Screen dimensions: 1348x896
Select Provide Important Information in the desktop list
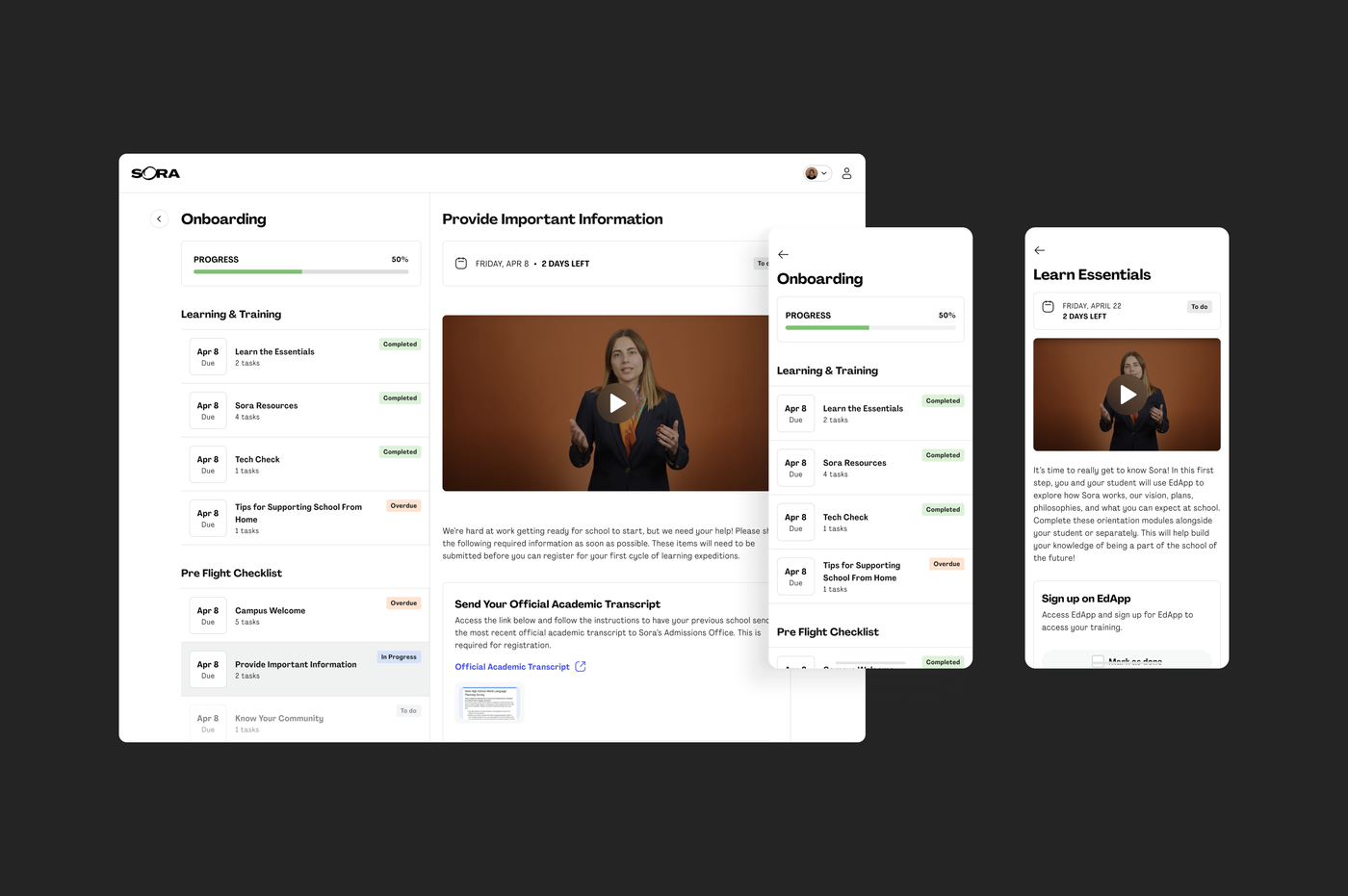pyautogui.click(x=304, y=670)
